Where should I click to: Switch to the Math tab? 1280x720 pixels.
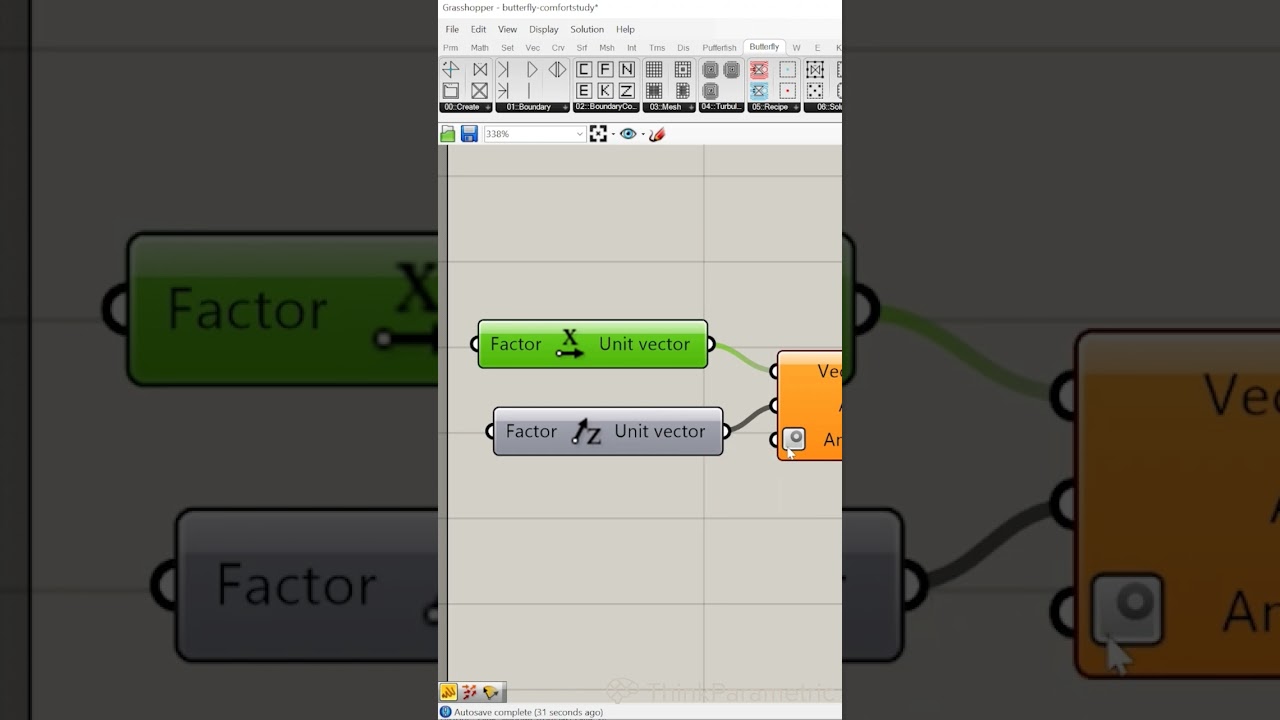[x=480, y=48]
